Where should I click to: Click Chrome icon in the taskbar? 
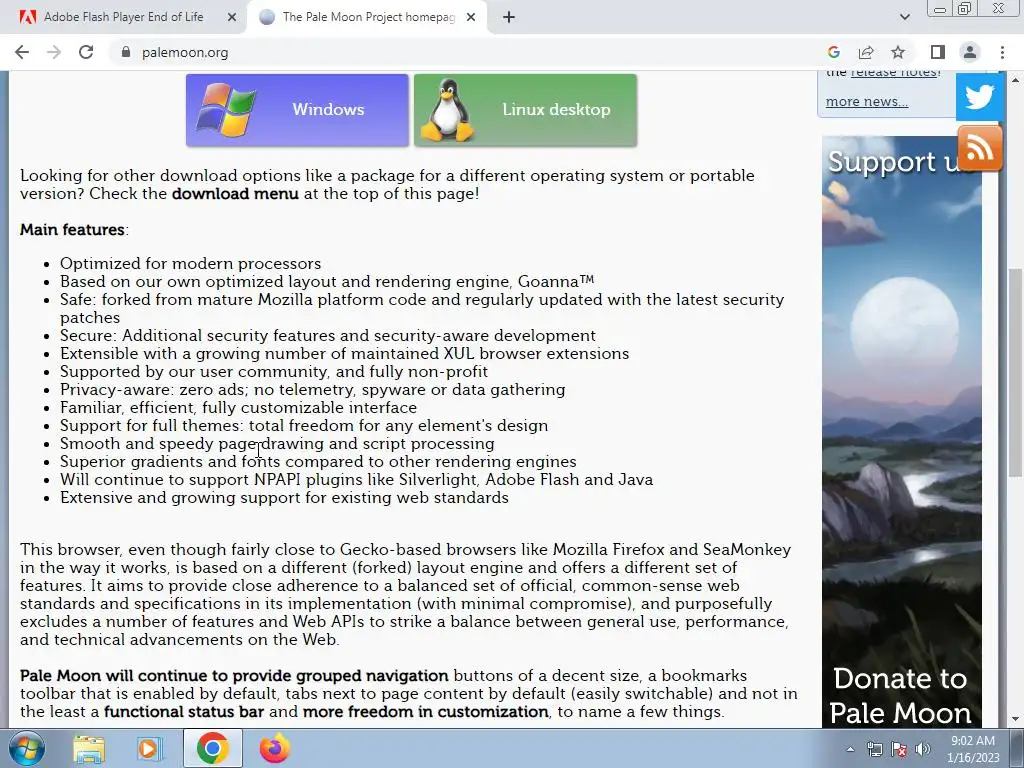coord(213,748)
